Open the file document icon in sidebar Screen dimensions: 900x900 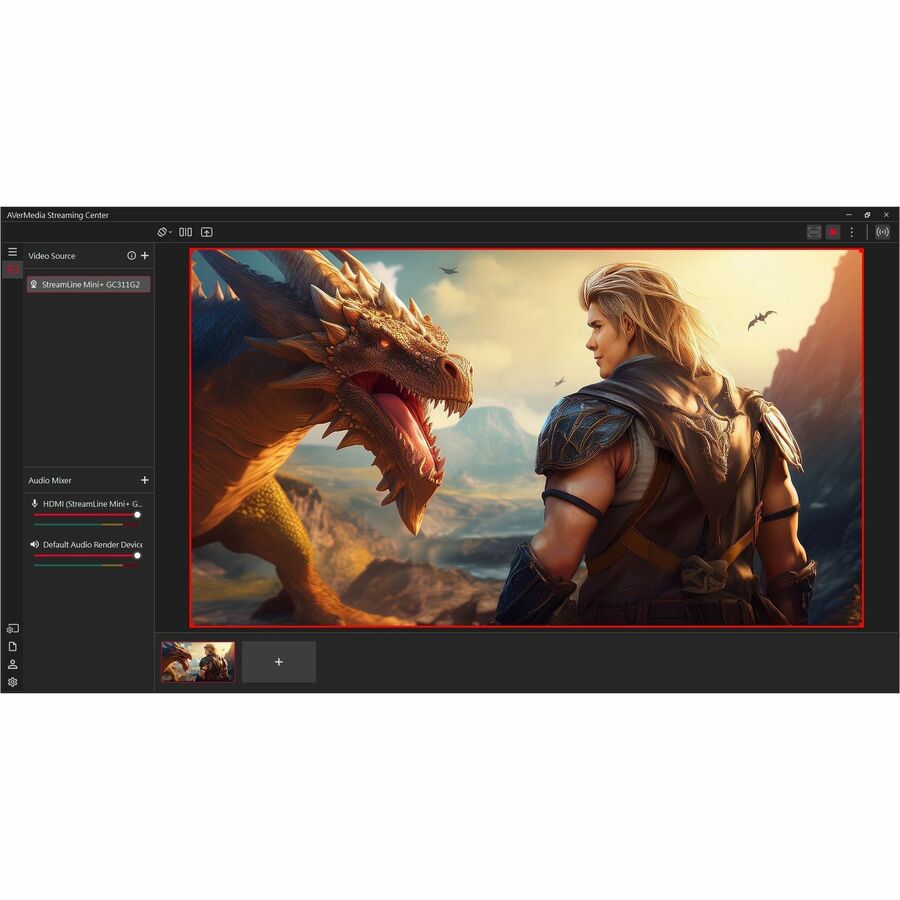click(12, 646)
